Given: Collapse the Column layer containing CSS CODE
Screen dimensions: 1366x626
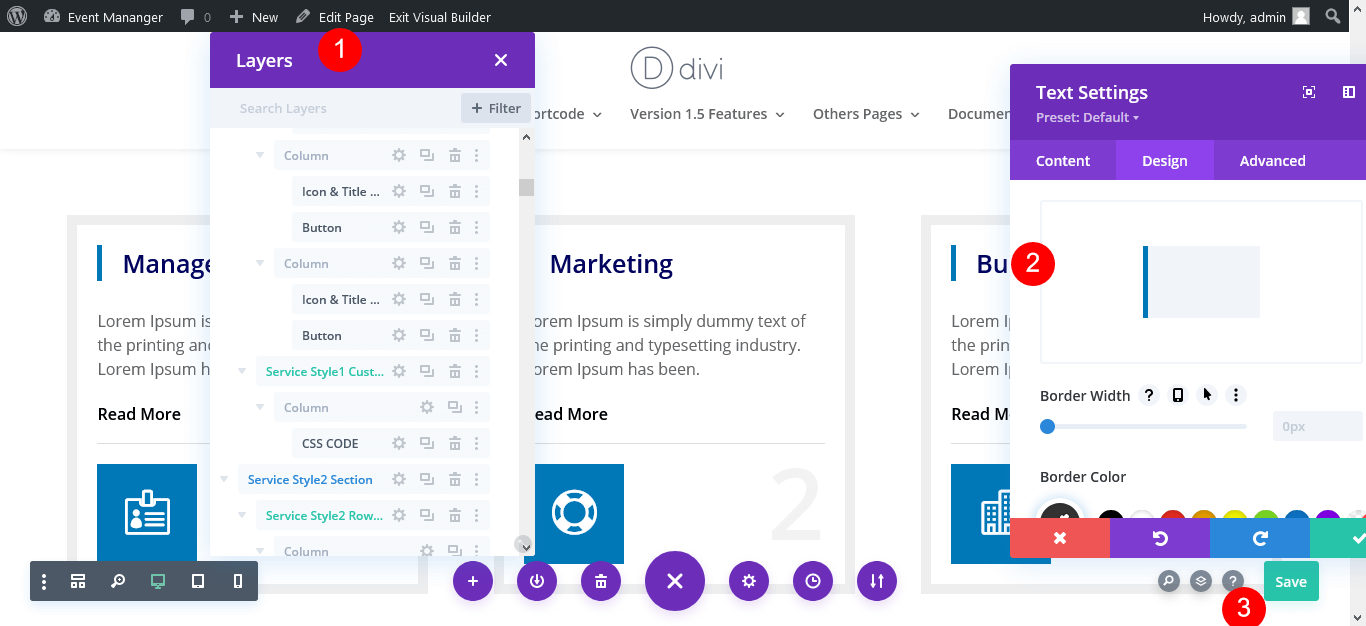Looking at the screenshot, I should [x=260, y=408].
